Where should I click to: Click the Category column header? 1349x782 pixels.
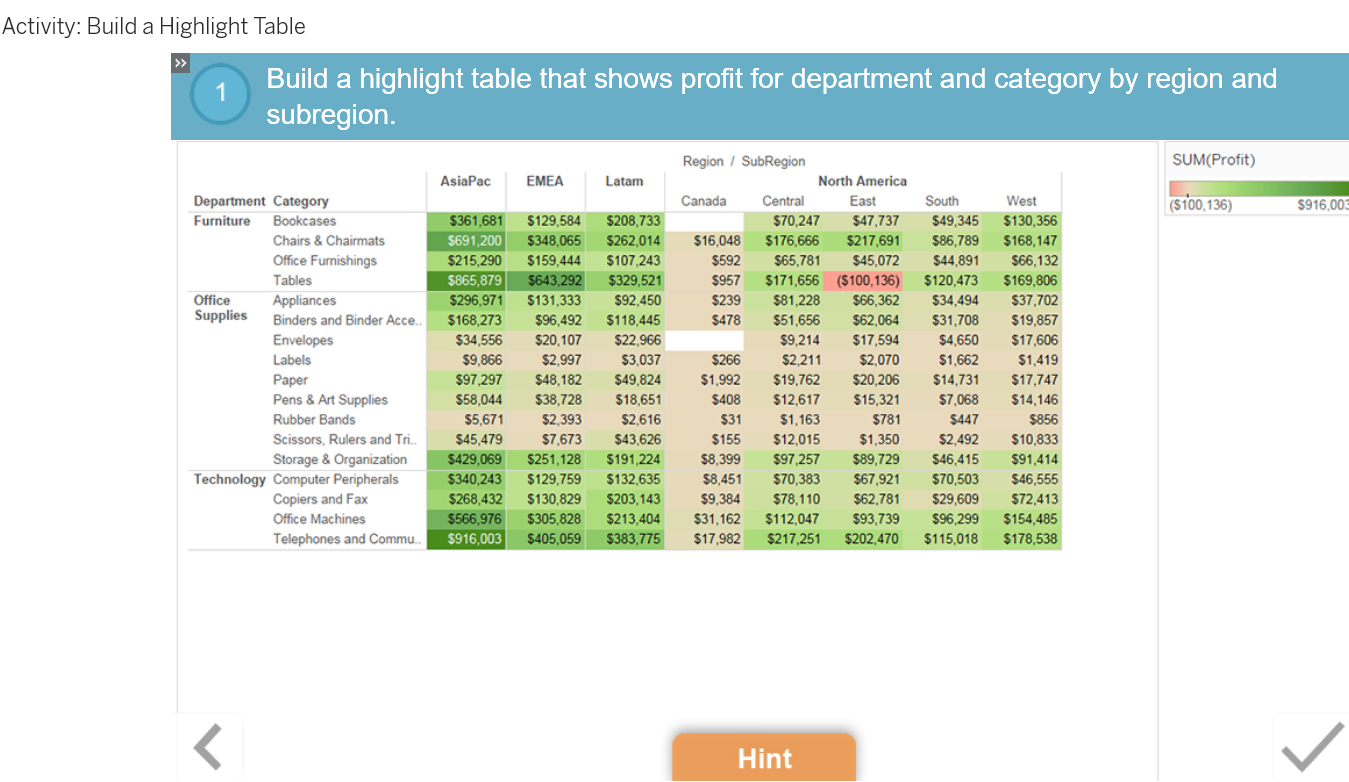click(300, 201)
